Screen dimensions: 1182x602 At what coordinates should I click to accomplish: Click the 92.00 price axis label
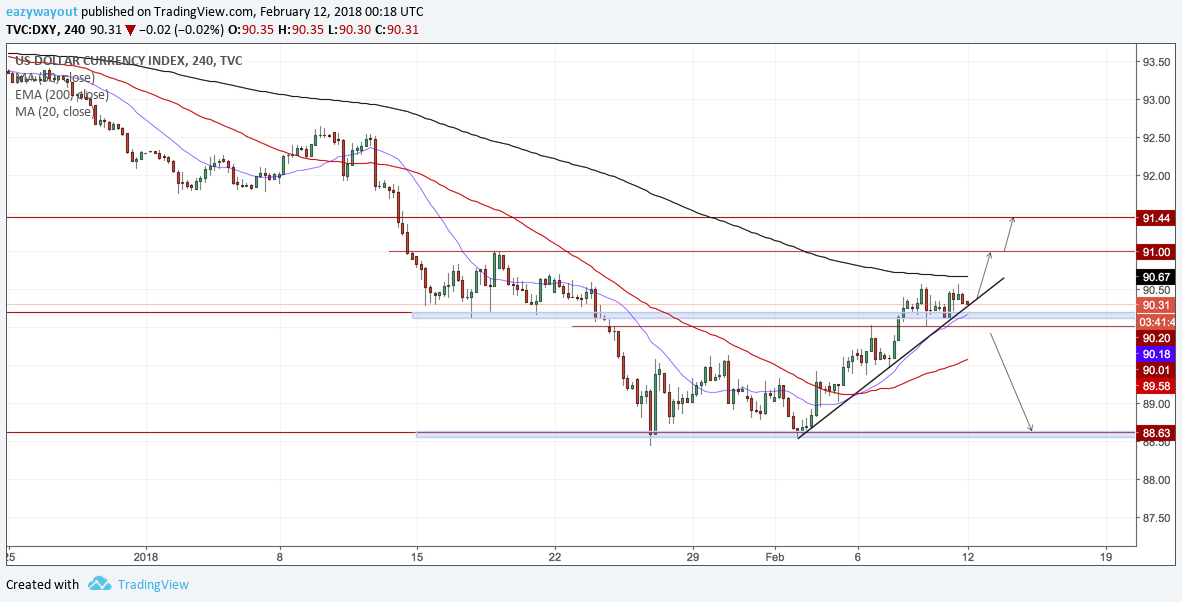(x=1156, y=176)
